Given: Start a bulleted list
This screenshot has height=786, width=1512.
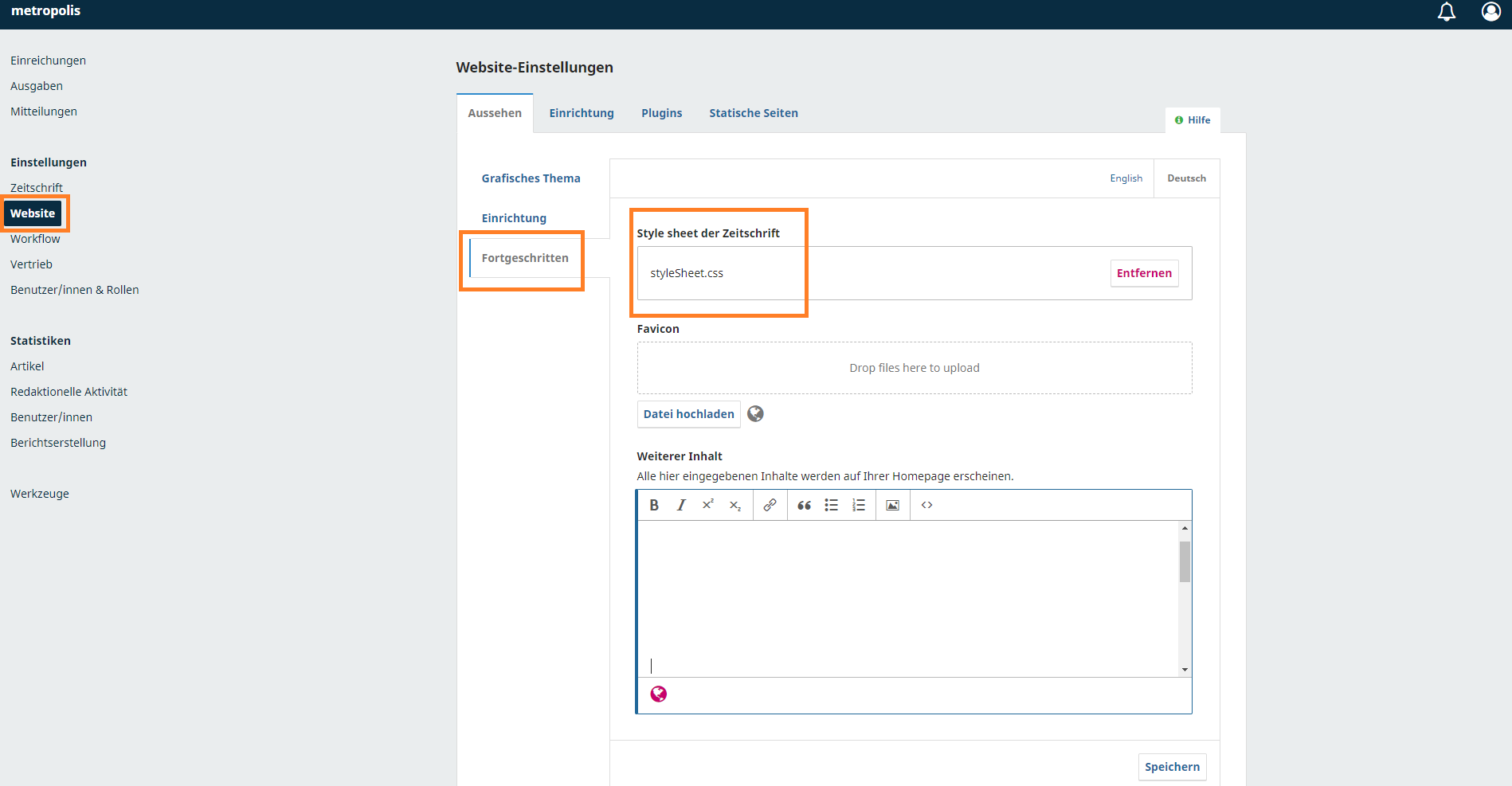Looking at the screenshot, I should 831,505.
